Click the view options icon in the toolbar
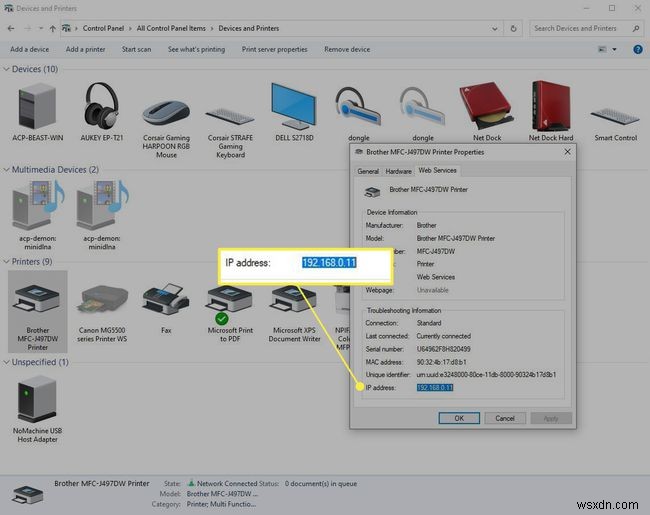Image resolution: width=650 pixels, height=515 pixels. [602, 49]
